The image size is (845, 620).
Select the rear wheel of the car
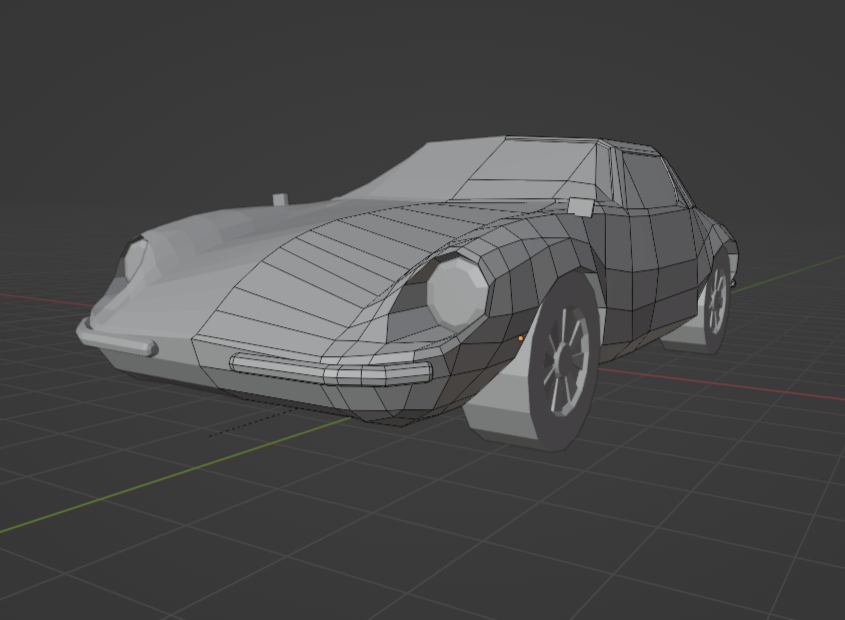[x=717, y=301]
